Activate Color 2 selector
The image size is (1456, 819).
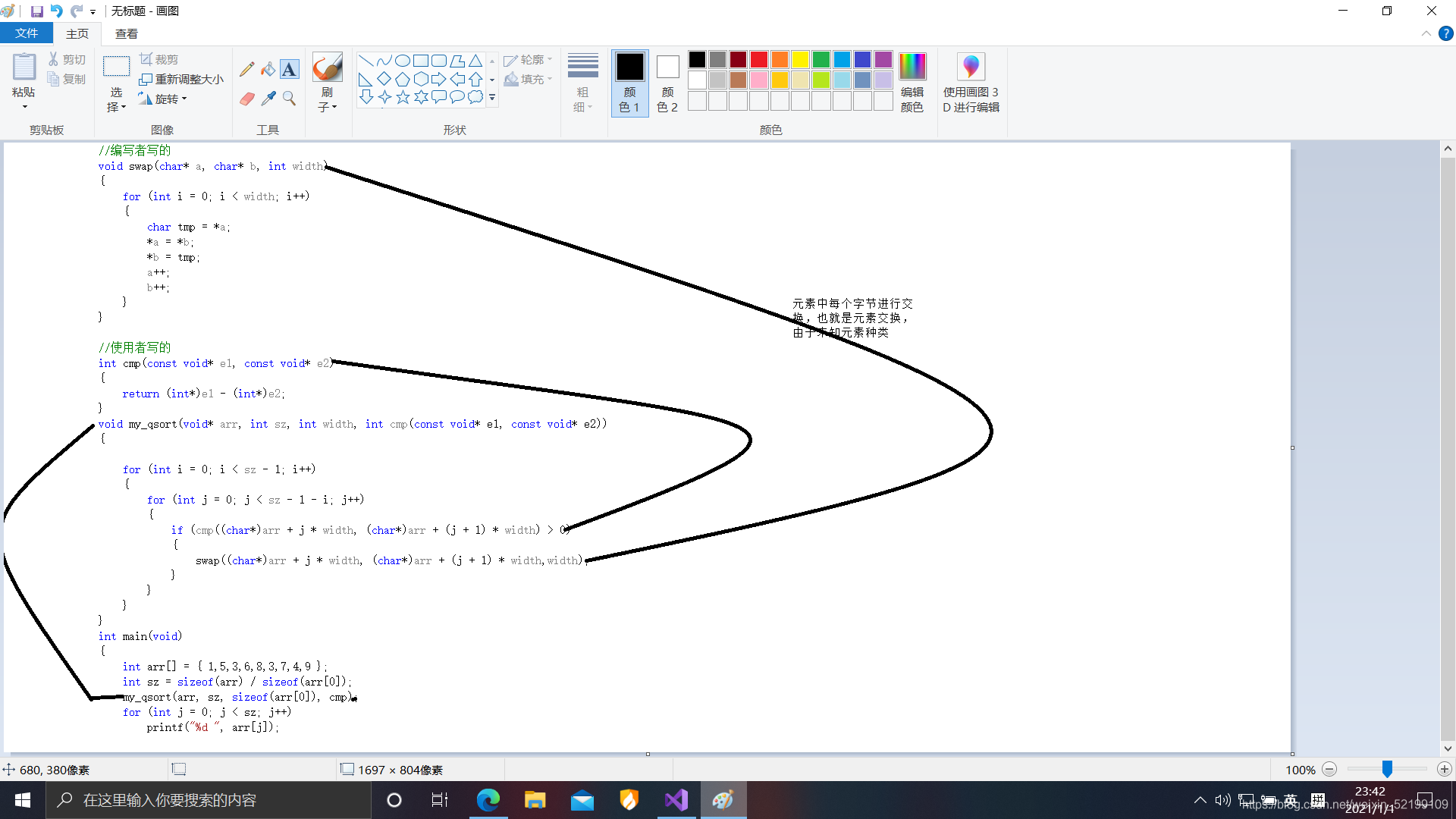(x=667, y=82)
